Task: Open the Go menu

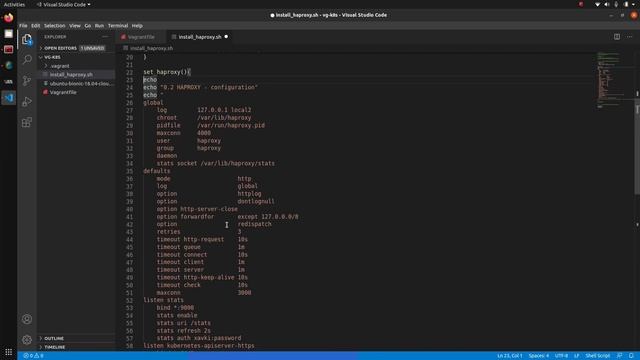Action: (88, 26)
